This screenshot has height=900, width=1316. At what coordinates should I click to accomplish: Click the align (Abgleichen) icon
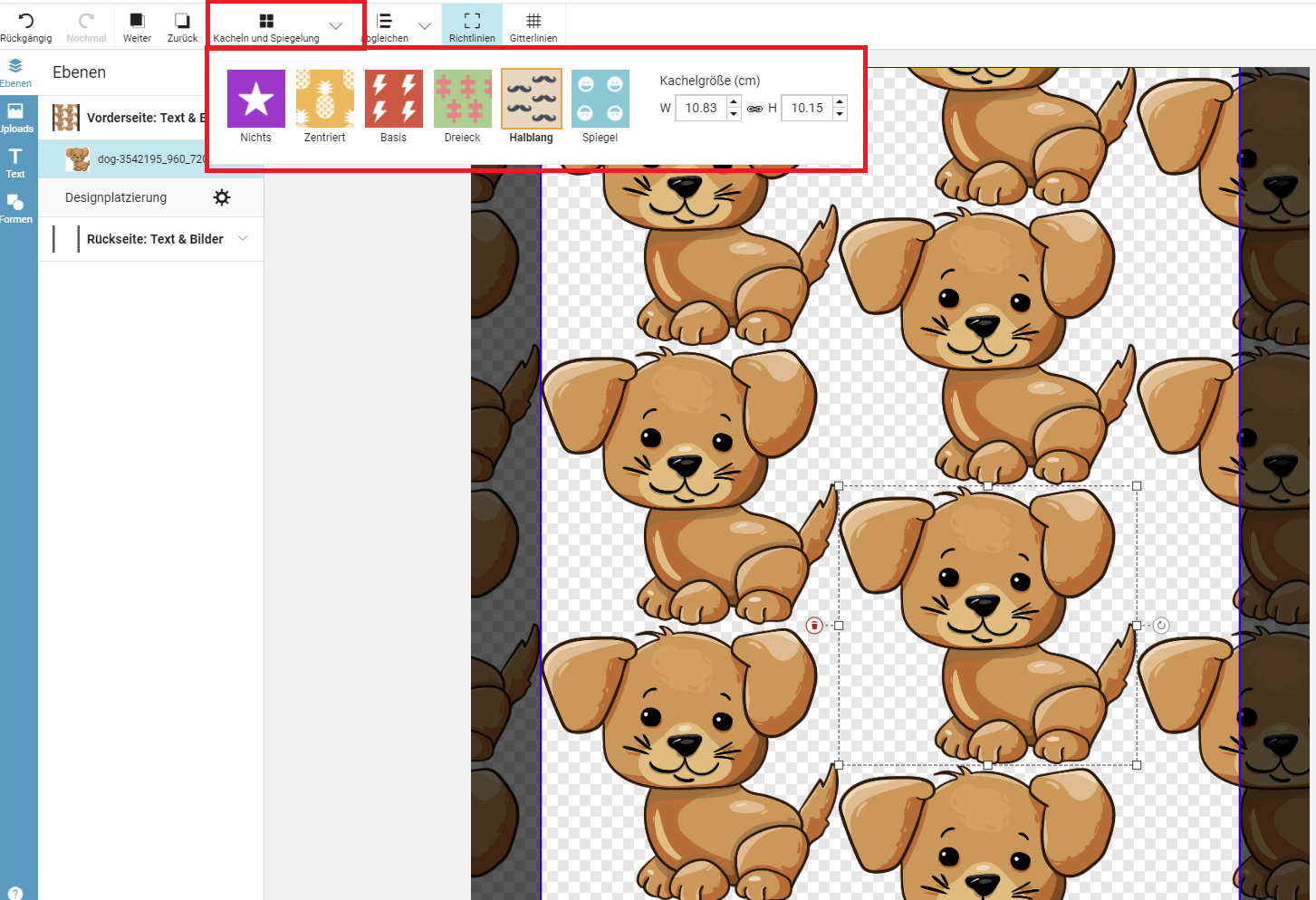point(384,21)
